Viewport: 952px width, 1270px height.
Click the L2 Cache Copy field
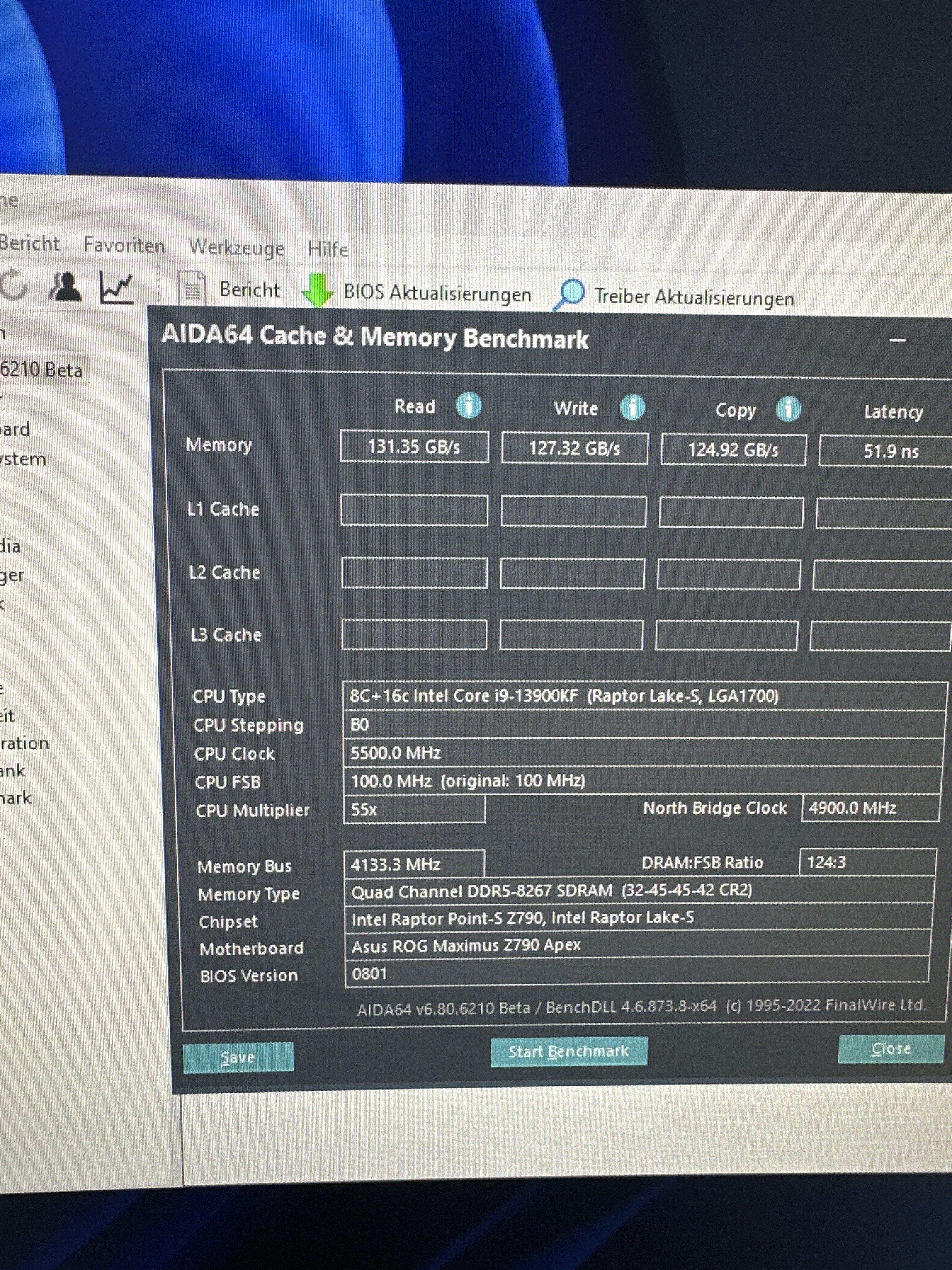[x=729, y=574]
